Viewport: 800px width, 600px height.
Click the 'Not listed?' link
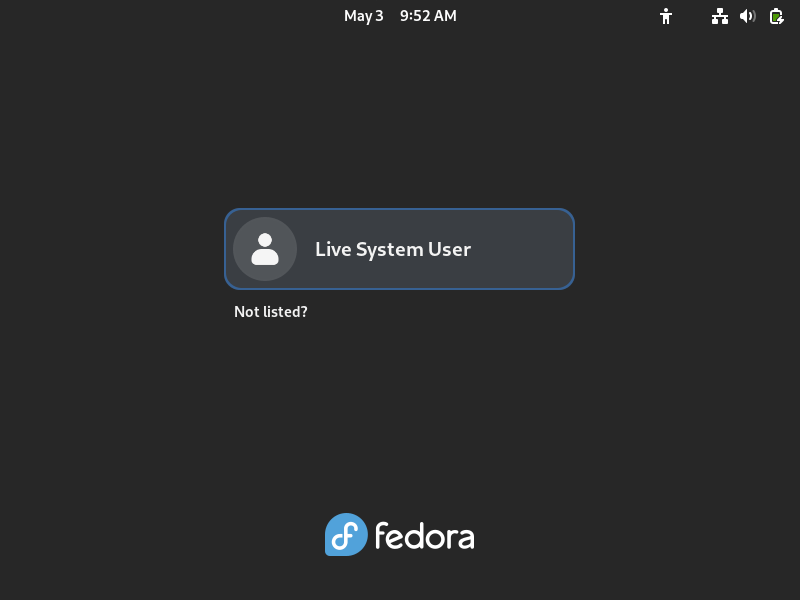[x=271, y=312]
